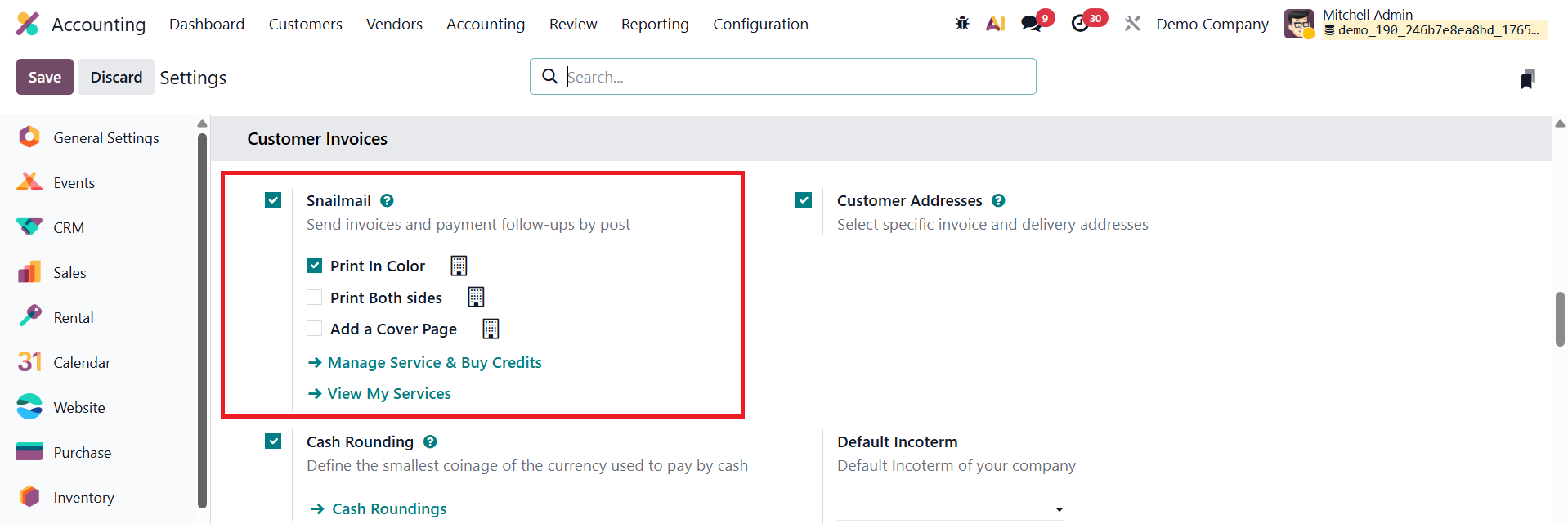Click the Snailmail help question icon

(388, 200)
